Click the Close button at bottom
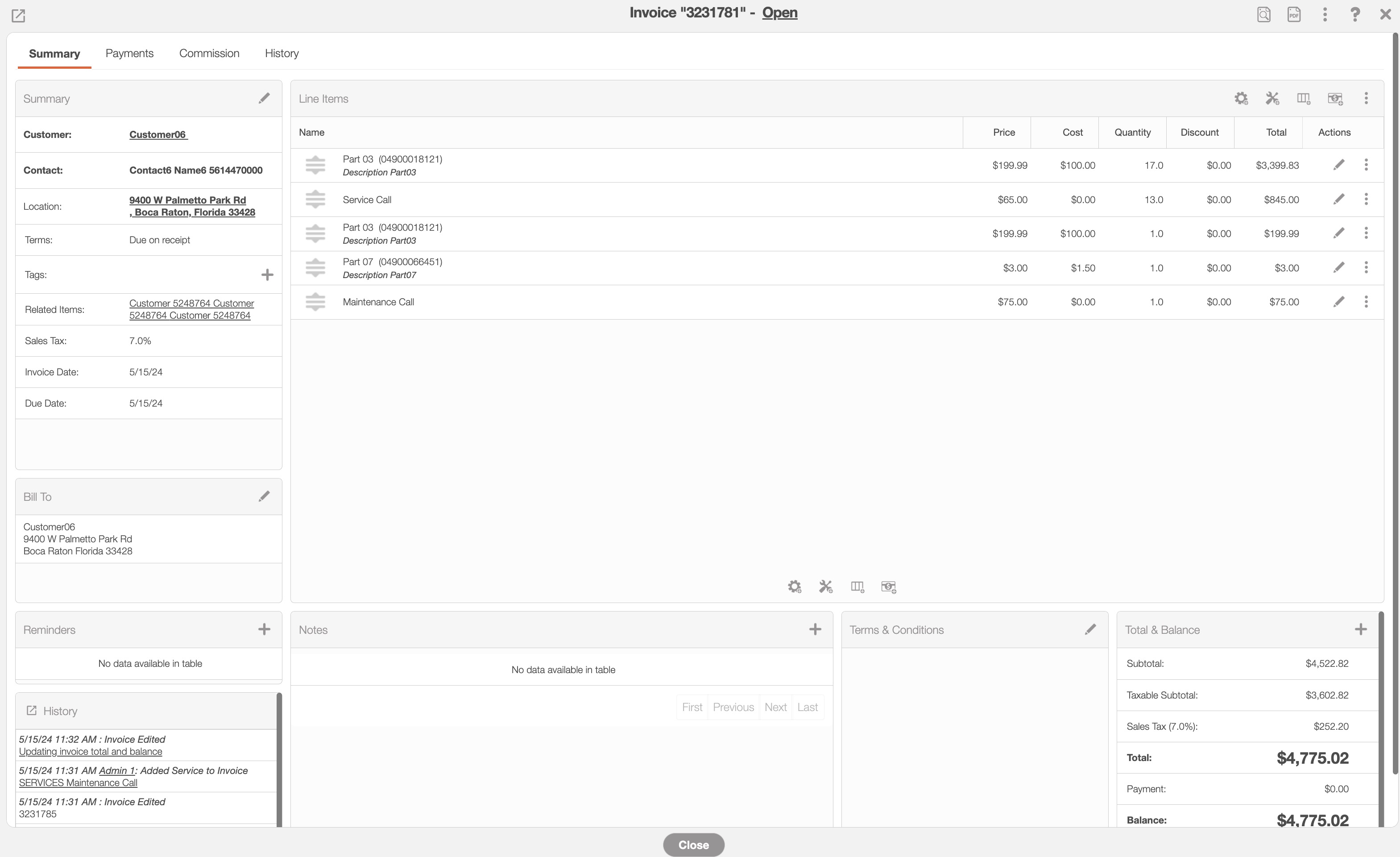This screenshot has width=1400, height=857. coord(693,845)
